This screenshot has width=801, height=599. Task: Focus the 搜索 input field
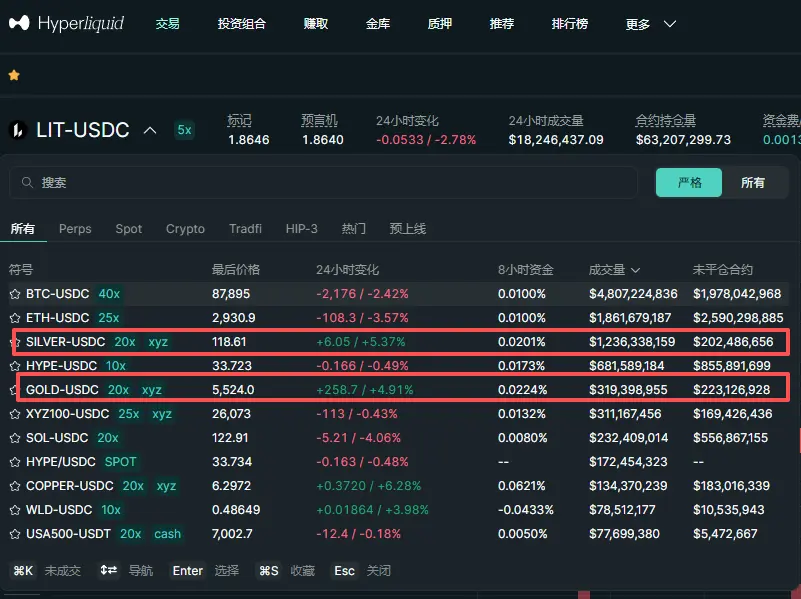point(323,182)
